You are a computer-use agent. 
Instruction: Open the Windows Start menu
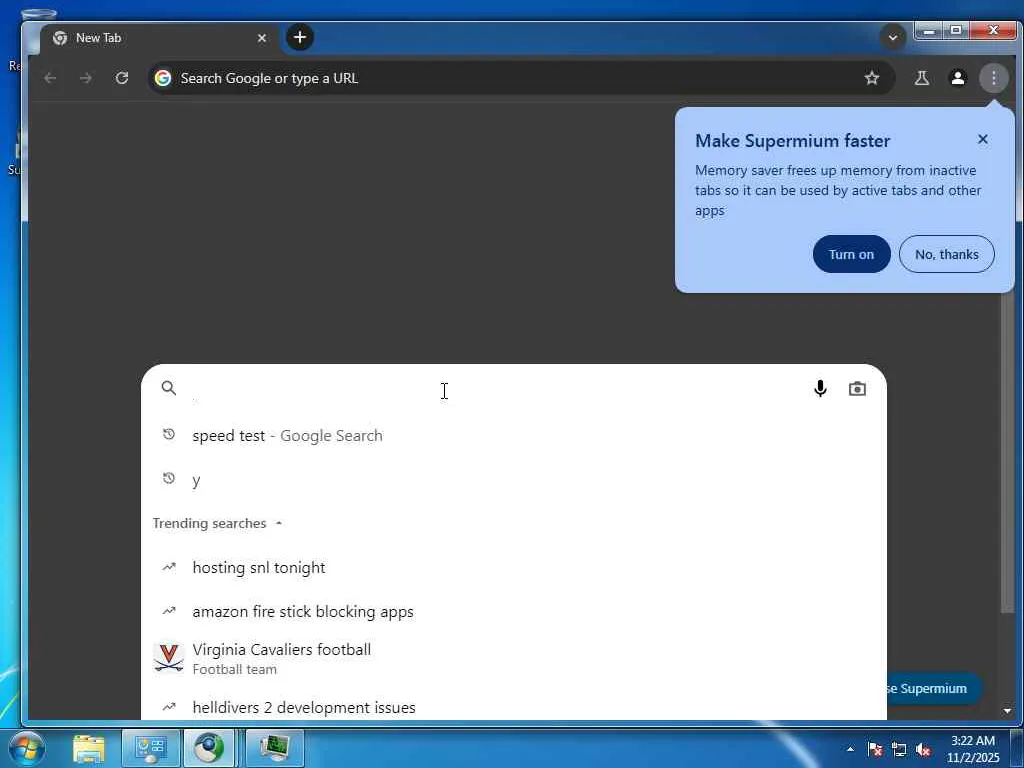pos(27,748)
